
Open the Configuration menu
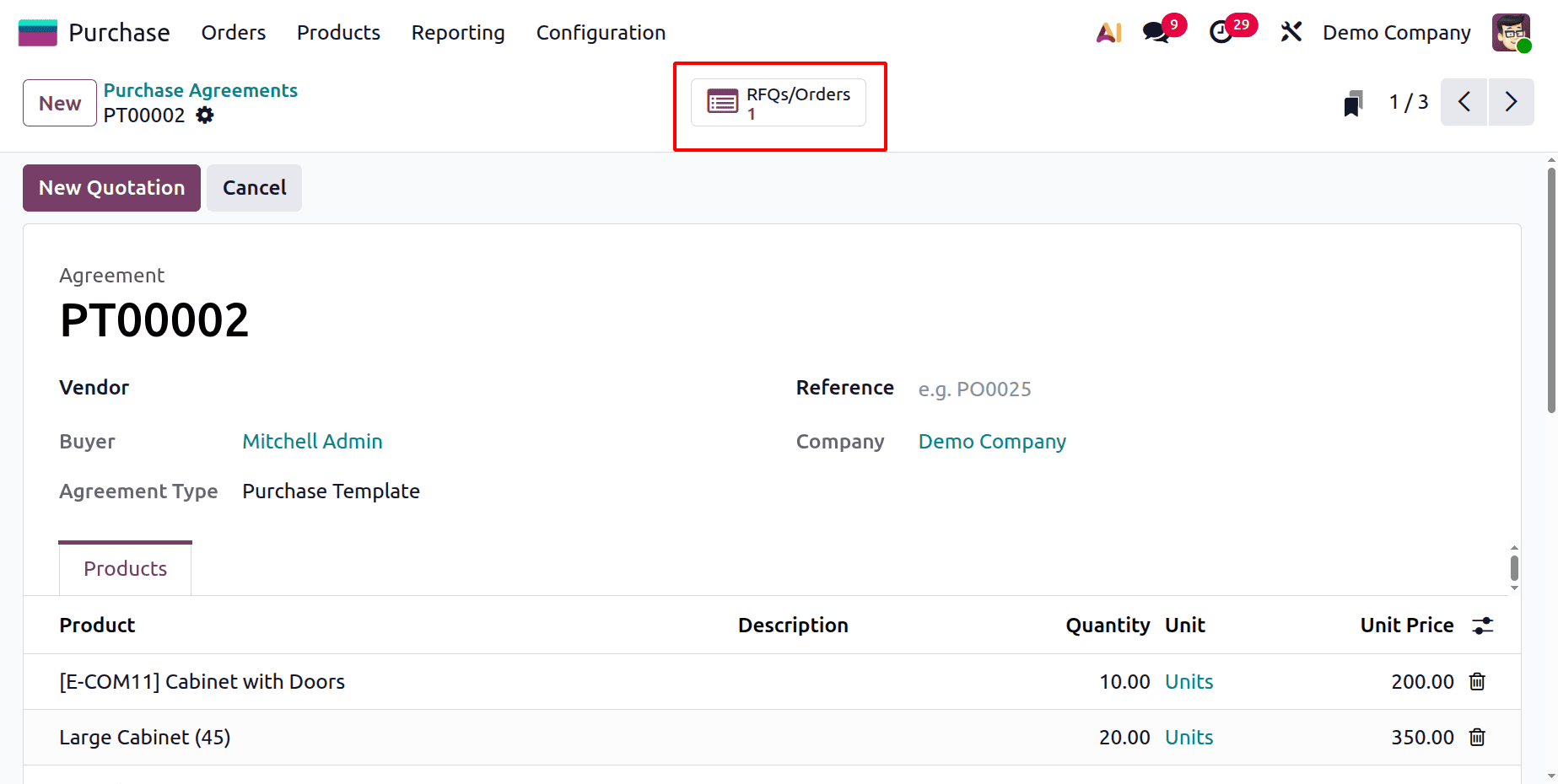[601, 33]
